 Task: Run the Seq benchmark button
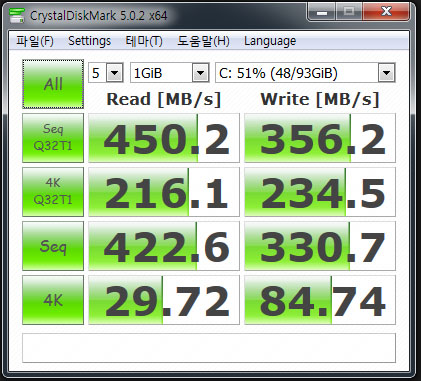(x=53, y=246)
